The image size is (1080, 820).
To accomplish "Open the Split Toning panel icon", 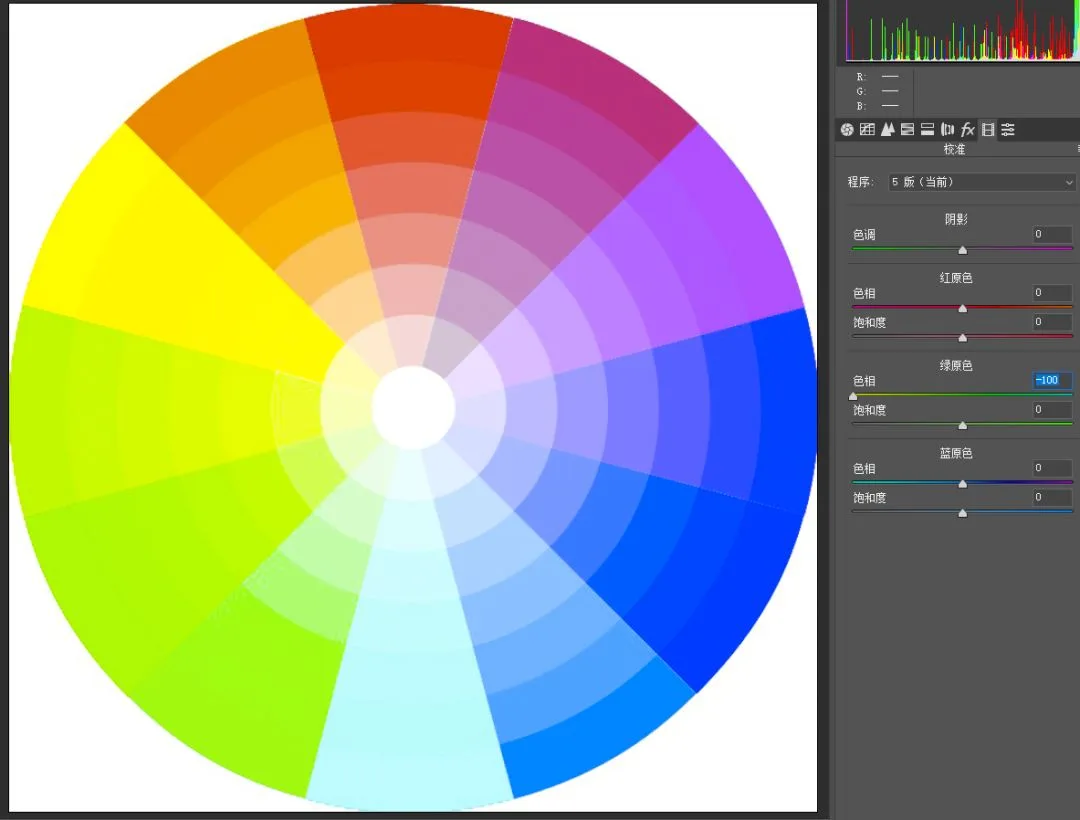I will [927, 129].
